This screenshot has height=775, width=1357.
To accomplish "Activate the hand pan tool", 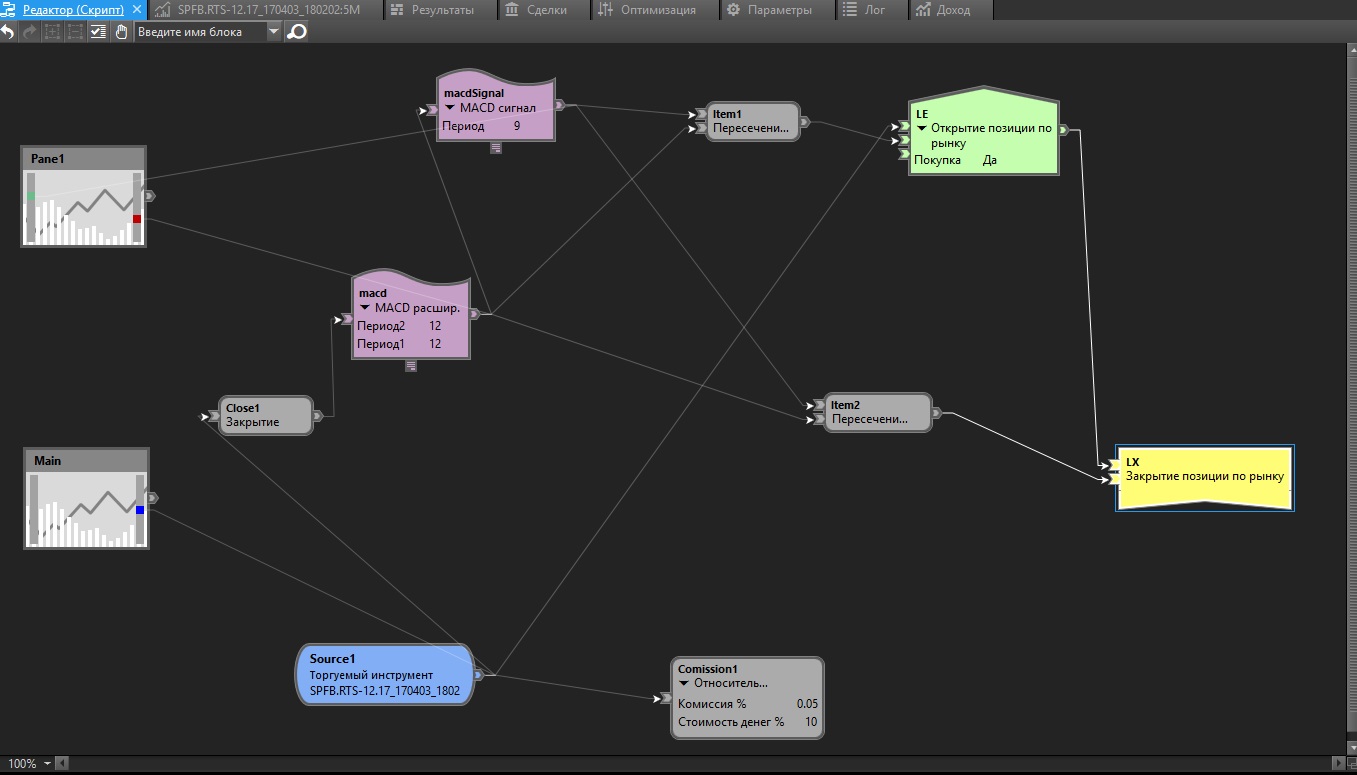I will coord(121,32).
